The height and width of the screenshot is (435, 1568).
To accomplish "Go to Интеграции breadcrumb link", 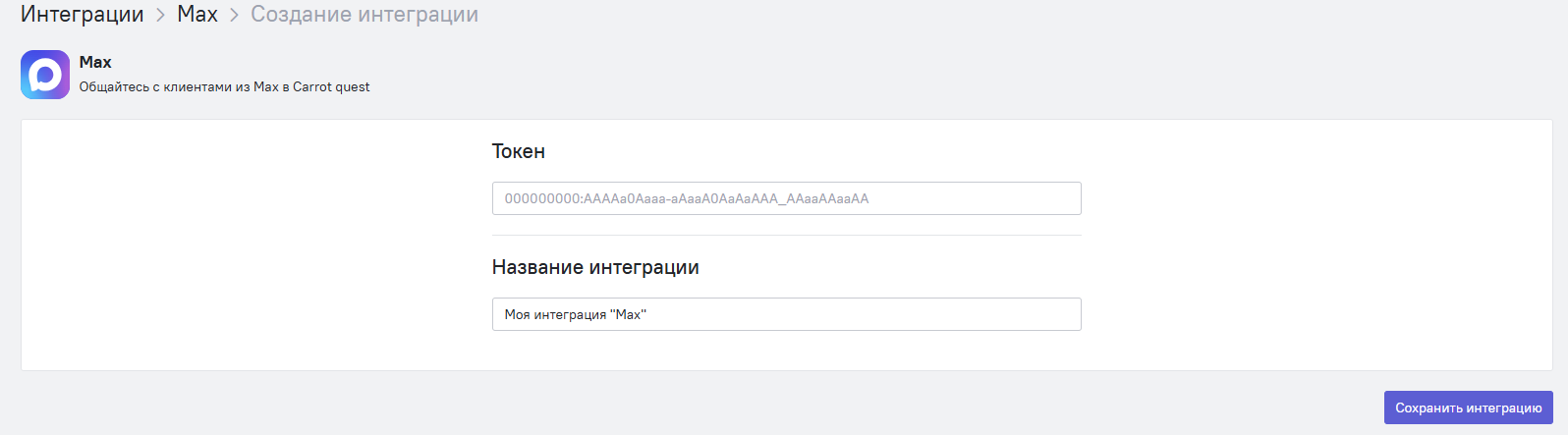I will click(x=83, y=15).
